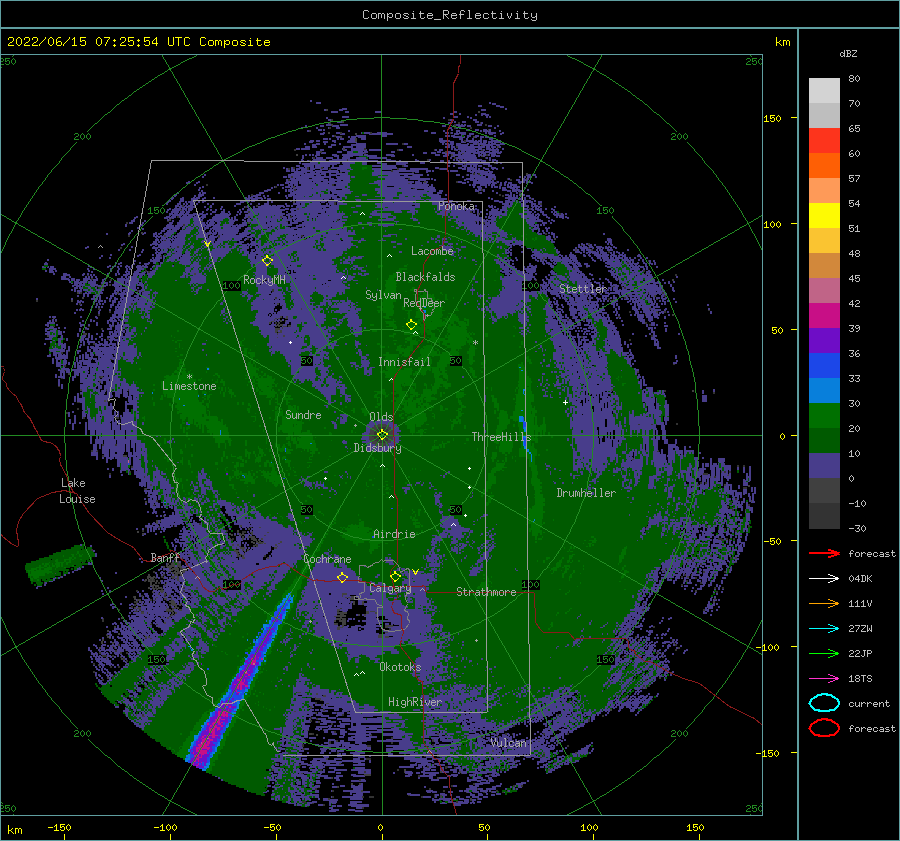Click the Airdrie label
This screenshot has height=841, width=900.
394,534
